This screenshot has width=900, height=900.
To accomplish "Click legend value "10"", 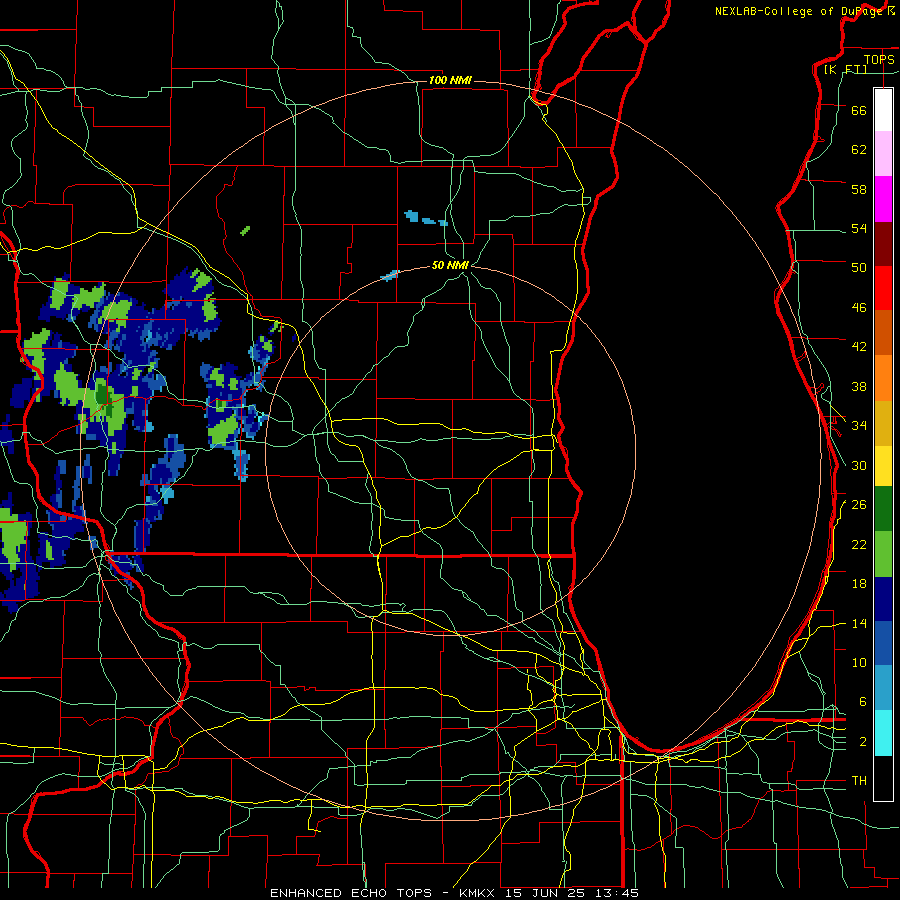I will [x=859, y=663].
